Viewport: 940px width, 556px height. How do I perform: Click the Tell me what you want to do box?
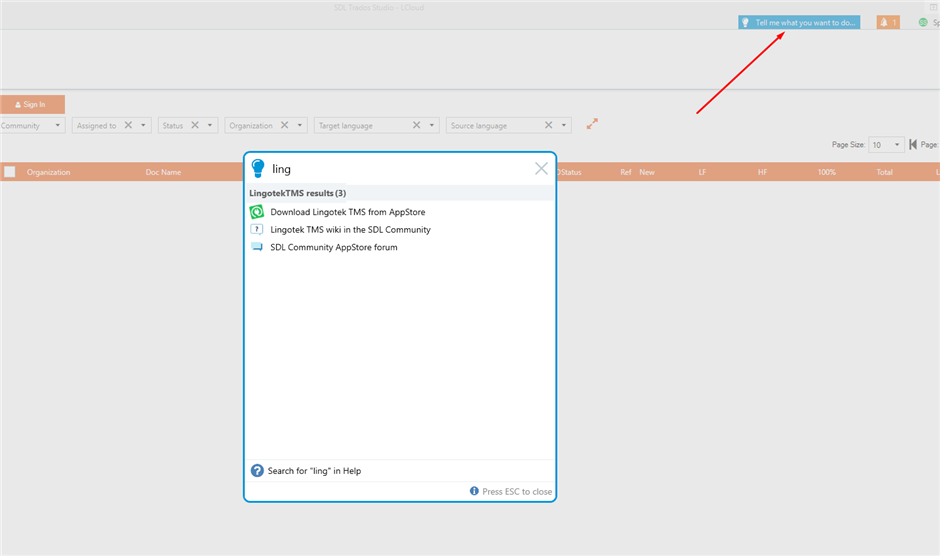point(799,22)
